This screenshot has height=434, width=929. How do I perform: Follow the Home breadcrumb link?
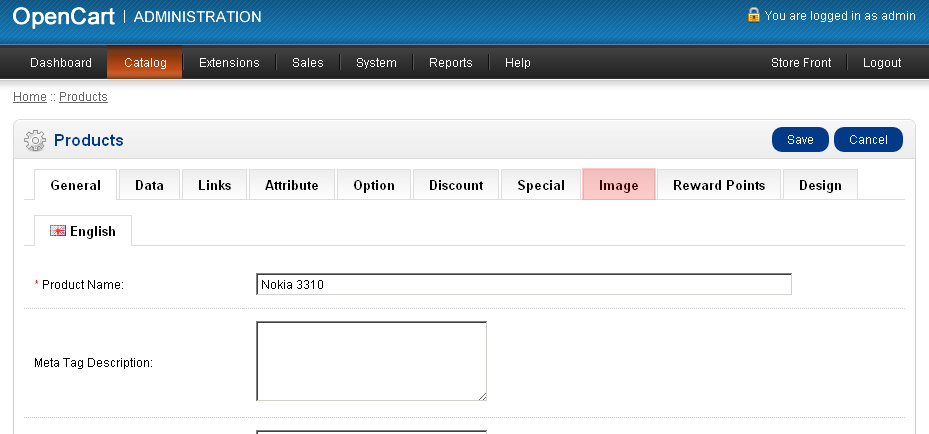(x=29, y=97)
